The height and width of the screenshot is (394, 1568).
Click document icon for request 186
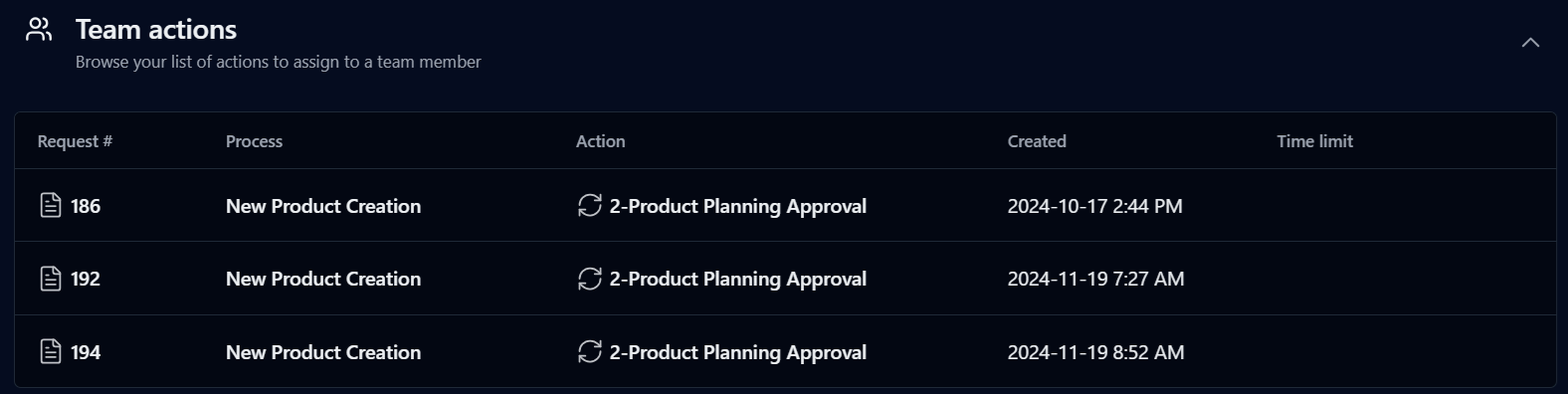tap(51, 206)
